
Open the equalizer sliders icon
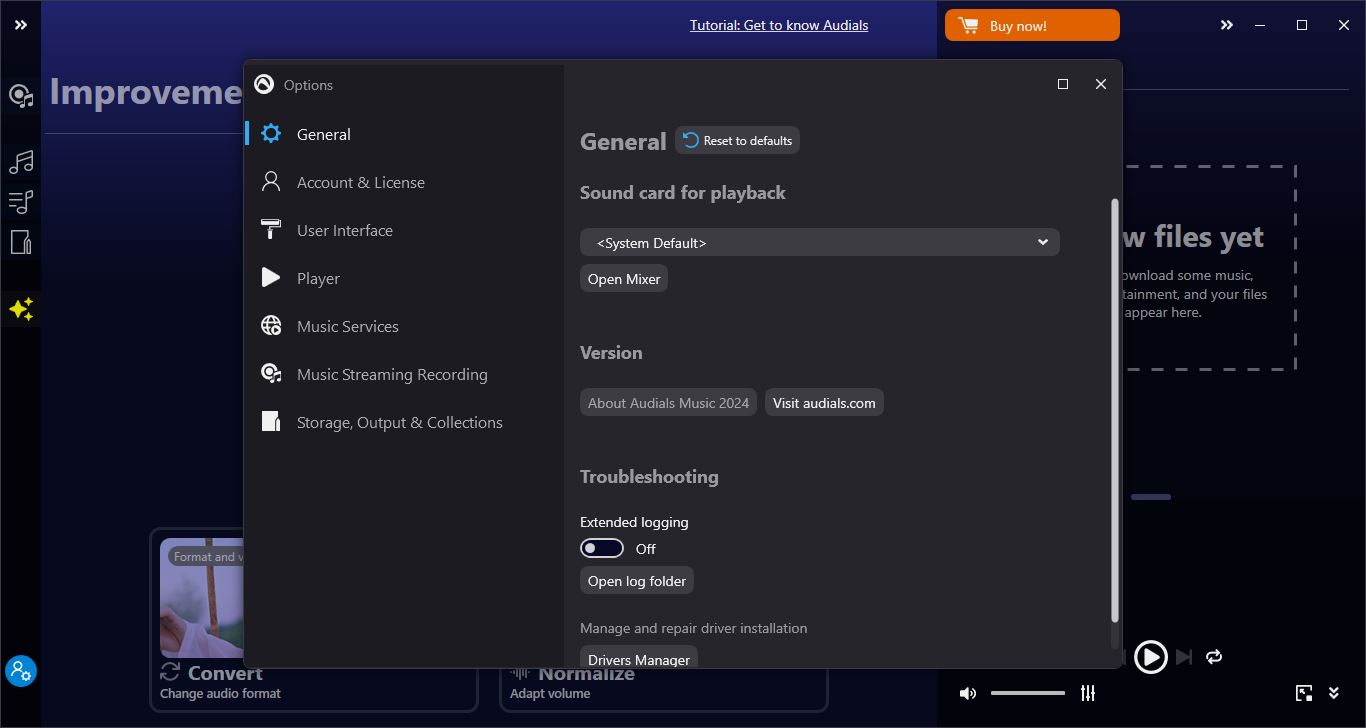pyautogui.click(x=1088, y=693)
